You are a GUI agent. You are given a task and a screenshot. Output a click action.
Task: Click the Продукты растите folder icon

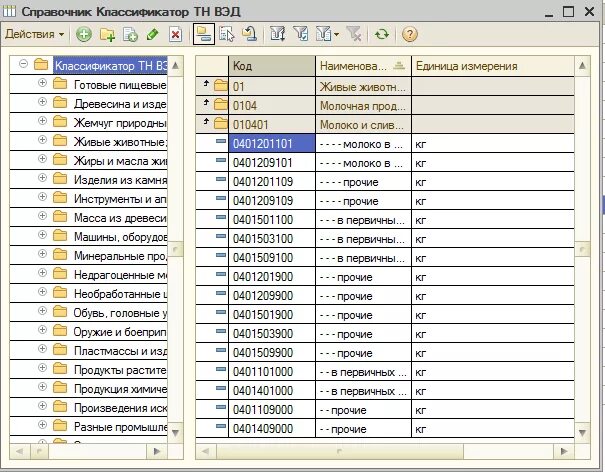coord(60,369)
